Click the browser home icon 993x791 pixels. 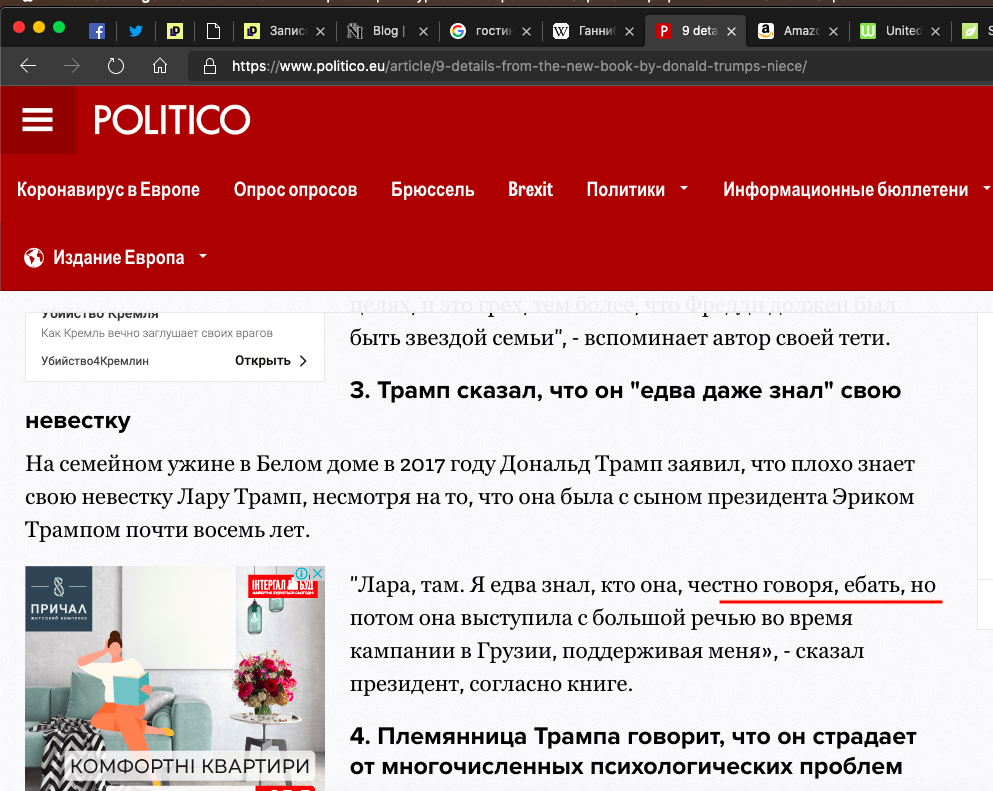tap(160, 67)
